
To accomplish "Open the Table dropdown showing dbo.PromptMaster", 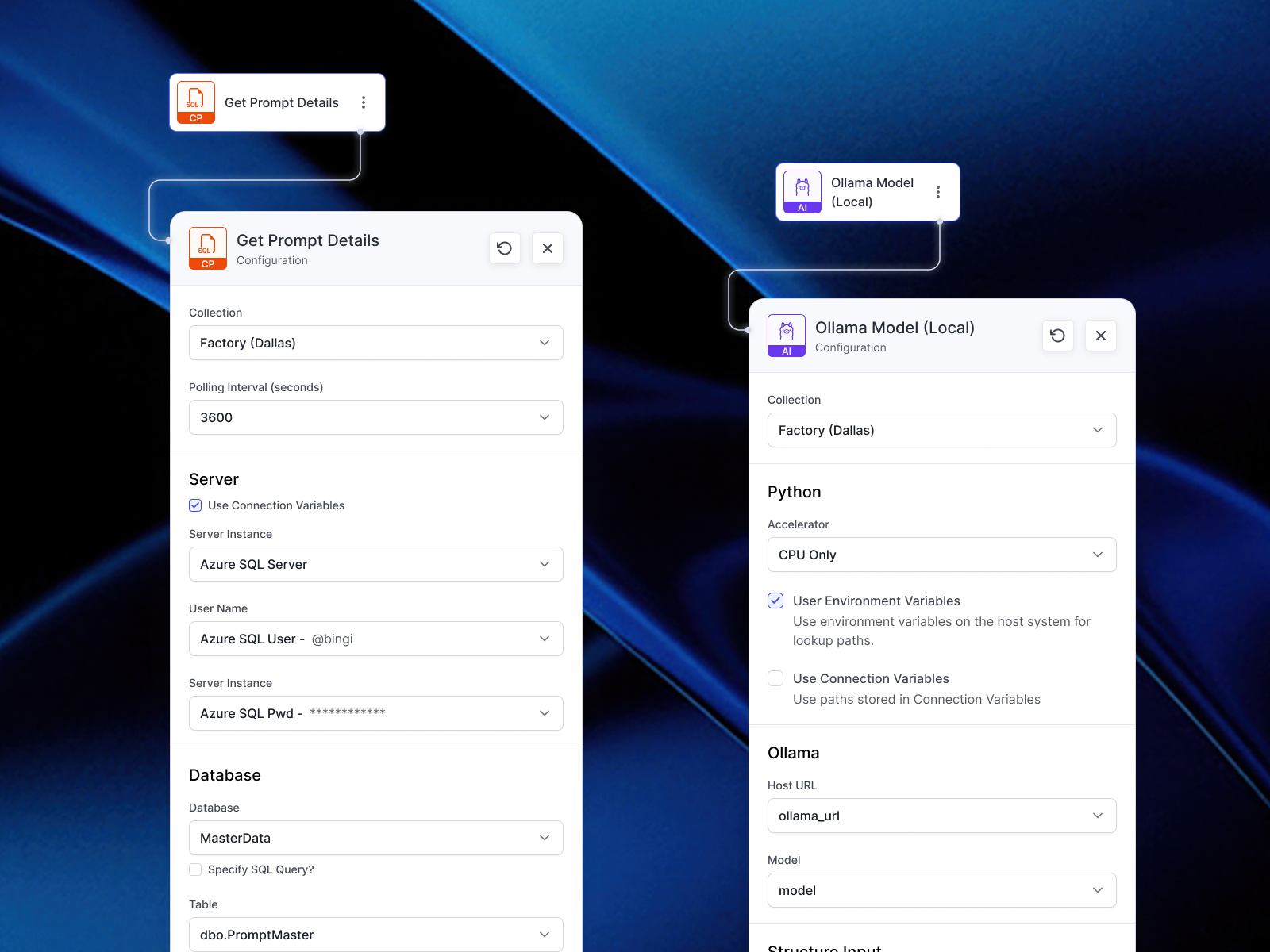I will click(x=376, y=935).
